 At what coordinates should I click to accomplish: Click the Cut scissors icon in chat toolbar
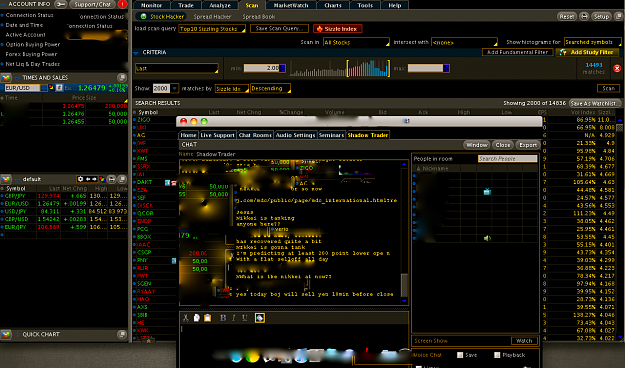[186, 318]
